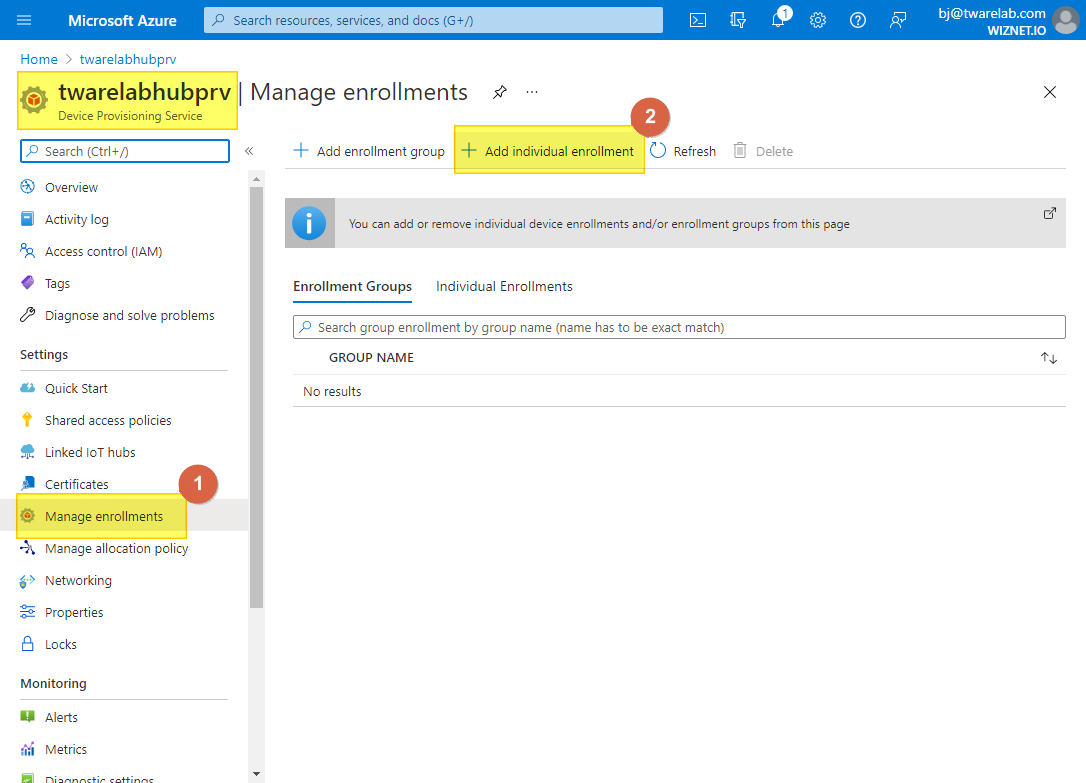Focus the top Azure search bar

coord(433,20)
